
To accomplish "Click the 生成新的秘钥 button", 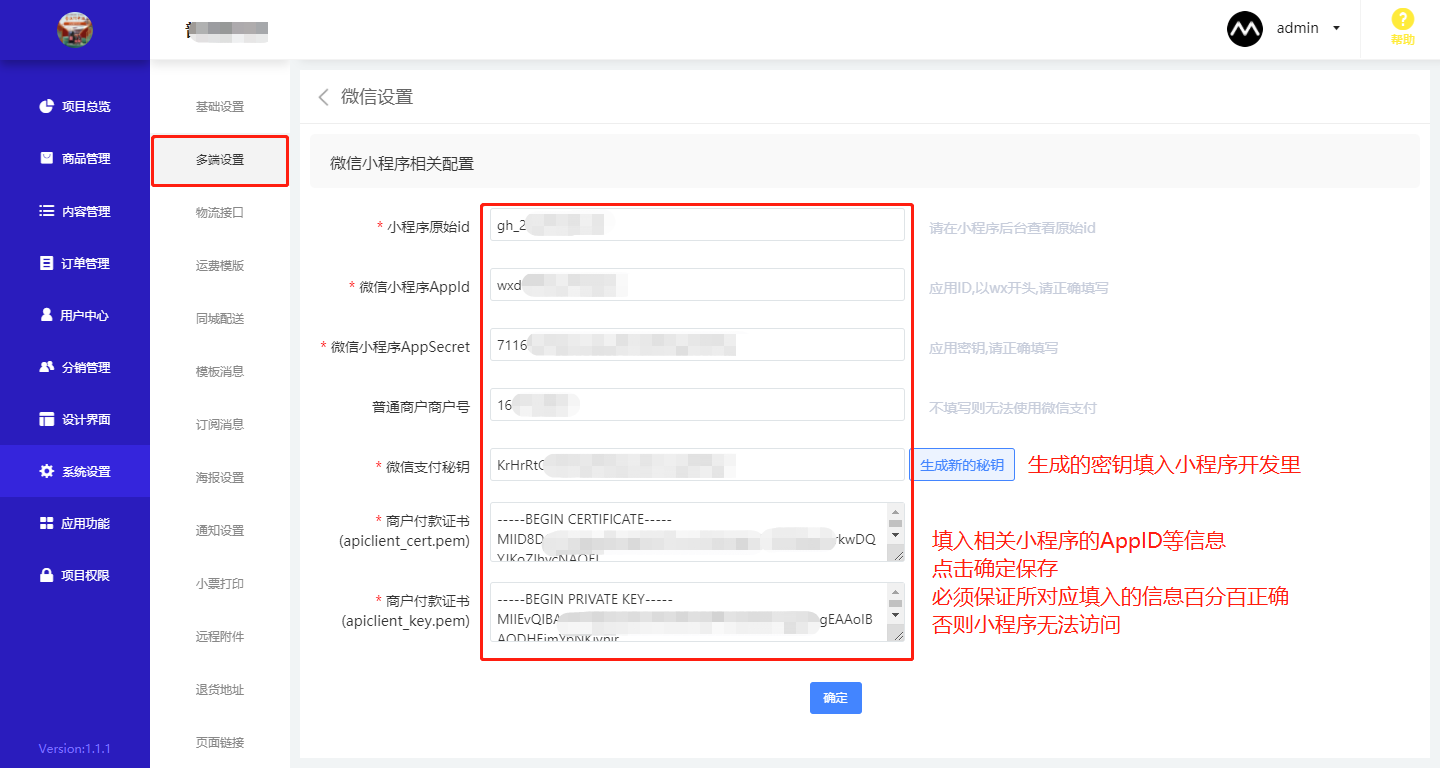I will (962, 465).
